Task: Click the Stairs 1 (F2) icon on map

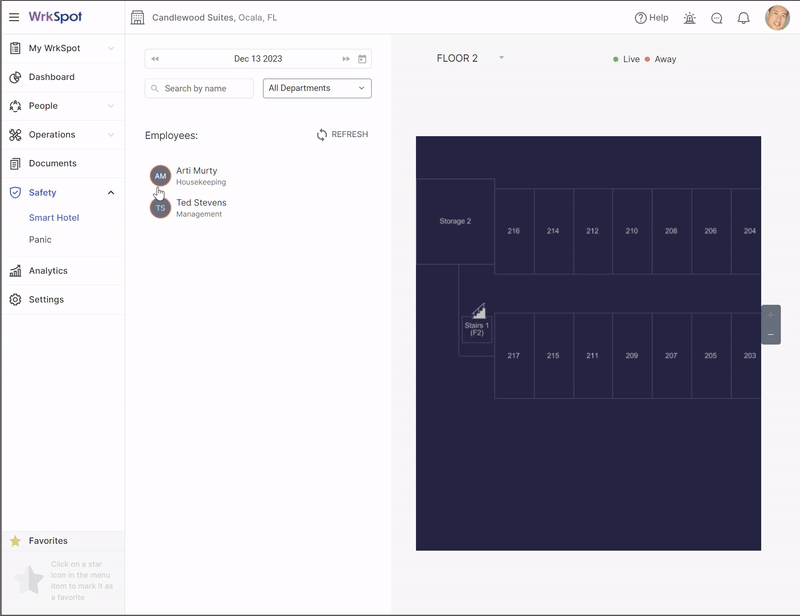Action: (x=478, y=312)
